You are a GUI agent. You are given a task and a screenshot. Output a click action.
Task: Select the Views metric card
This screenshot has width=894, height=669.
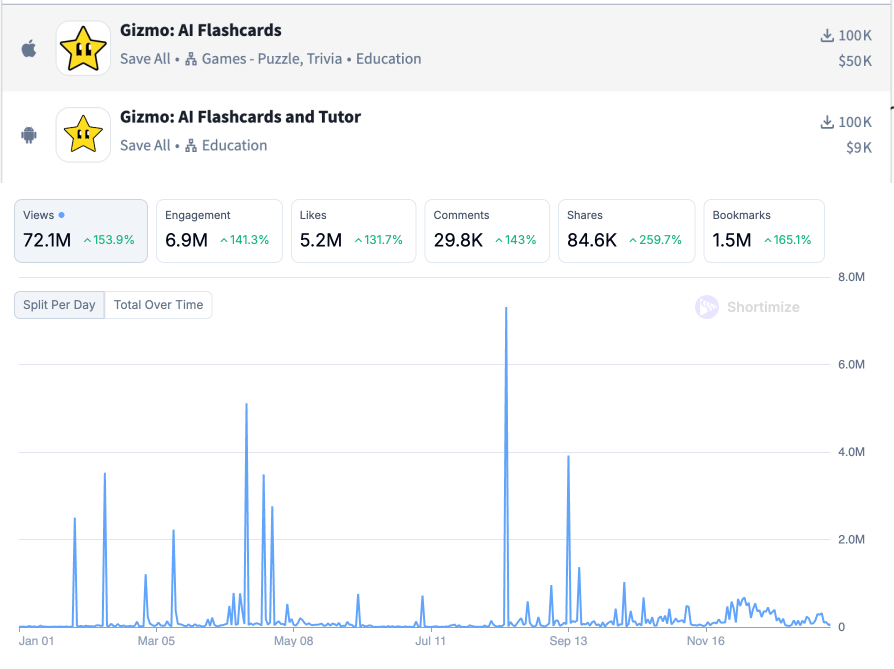tap(81, 231)
